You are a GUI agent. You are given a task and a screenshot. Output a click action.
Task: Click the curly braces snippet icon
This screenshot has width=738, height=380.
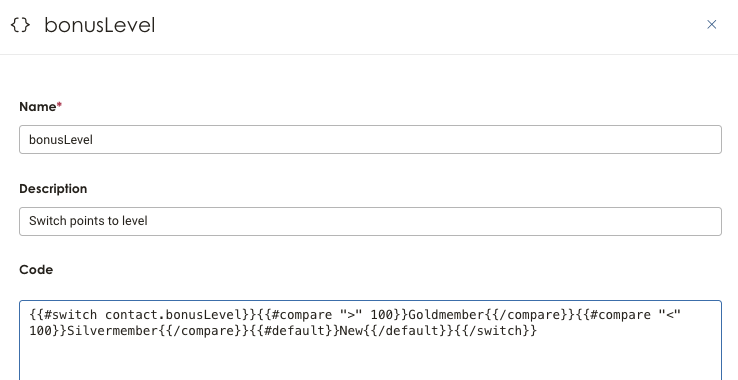[20, 25]
